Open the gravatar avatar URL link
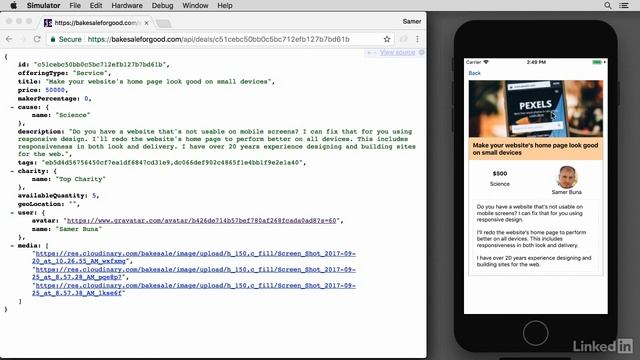Viewport: 640px width, 360px height. click(202, 220)
